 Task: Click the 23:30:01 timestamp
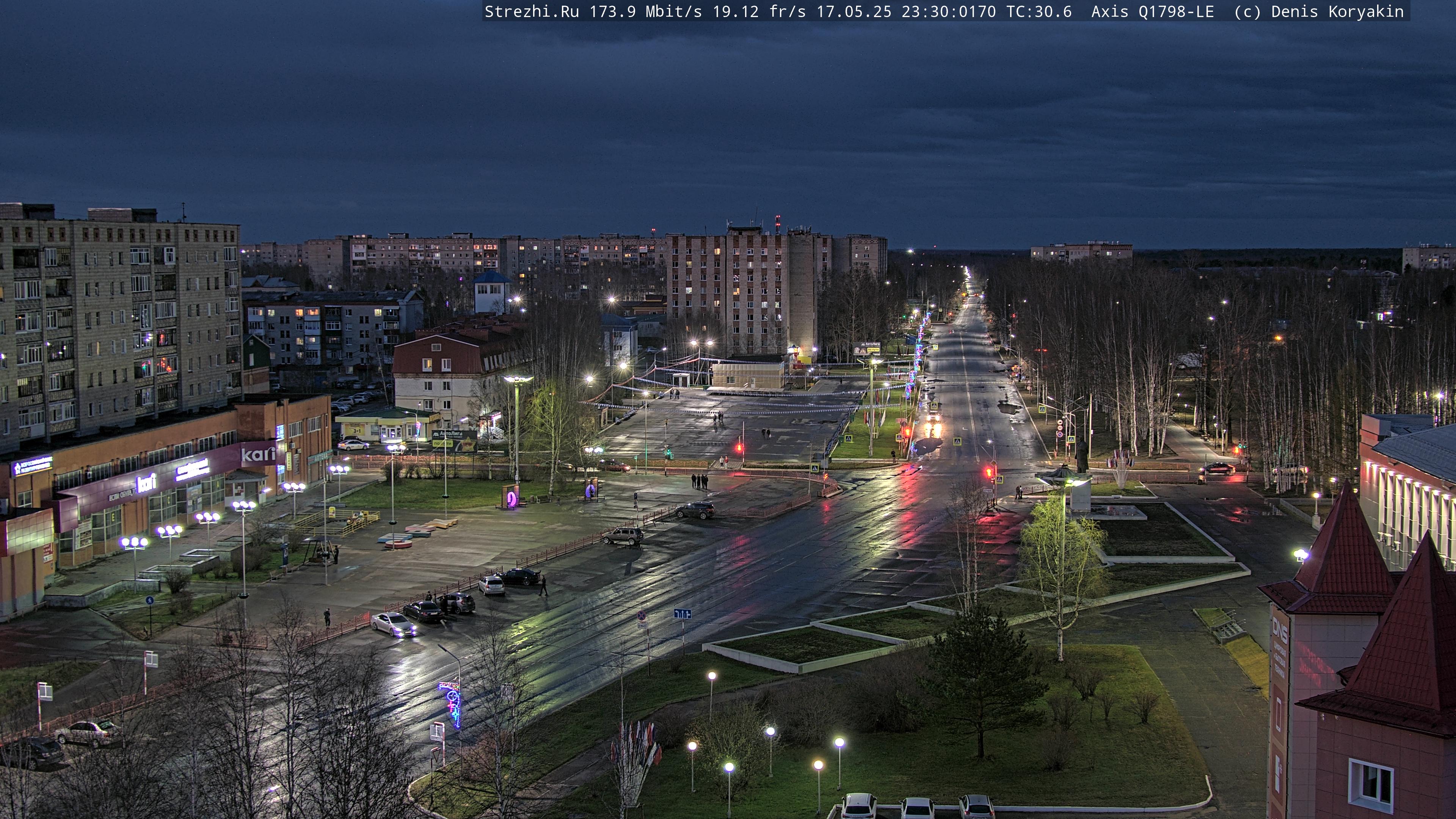[939, 12]
